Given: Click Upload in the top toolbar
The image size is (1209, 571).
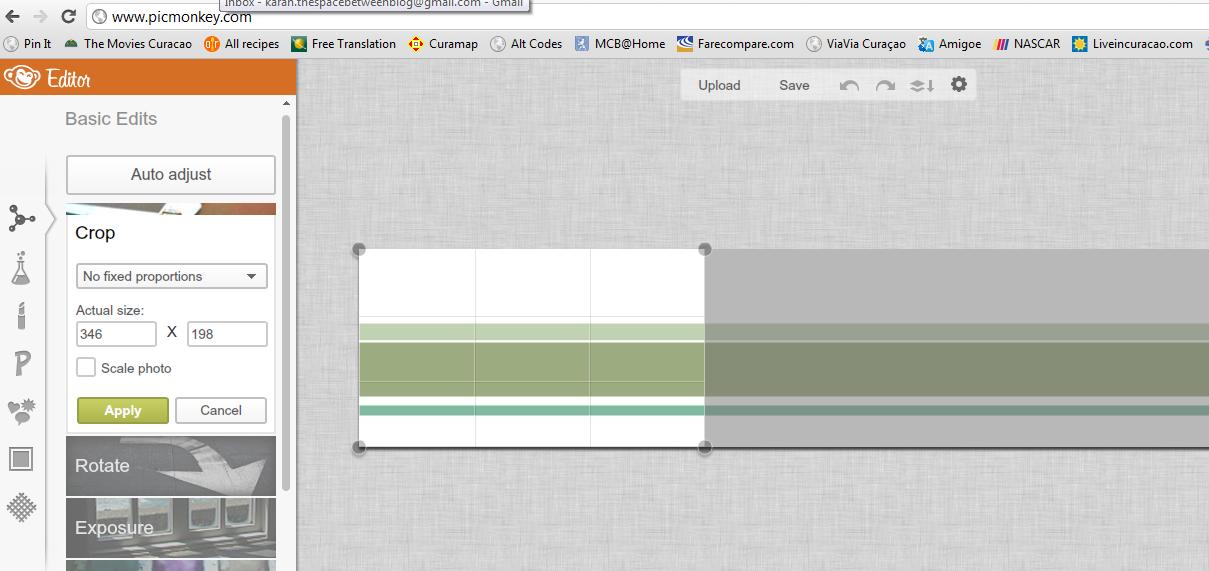Looking at the screenshot, I should click(719, 85).
